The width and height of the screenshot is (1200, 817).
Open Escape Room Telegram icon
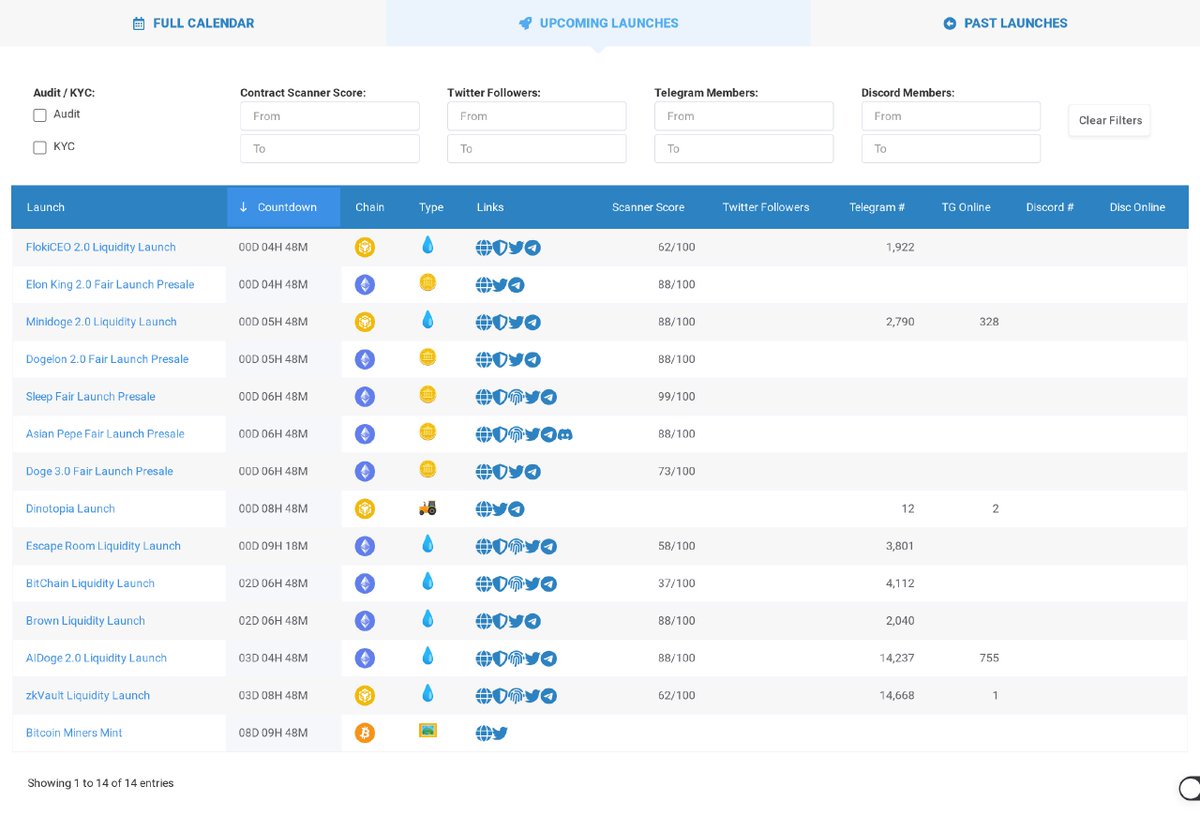click(x=549, y=546)
